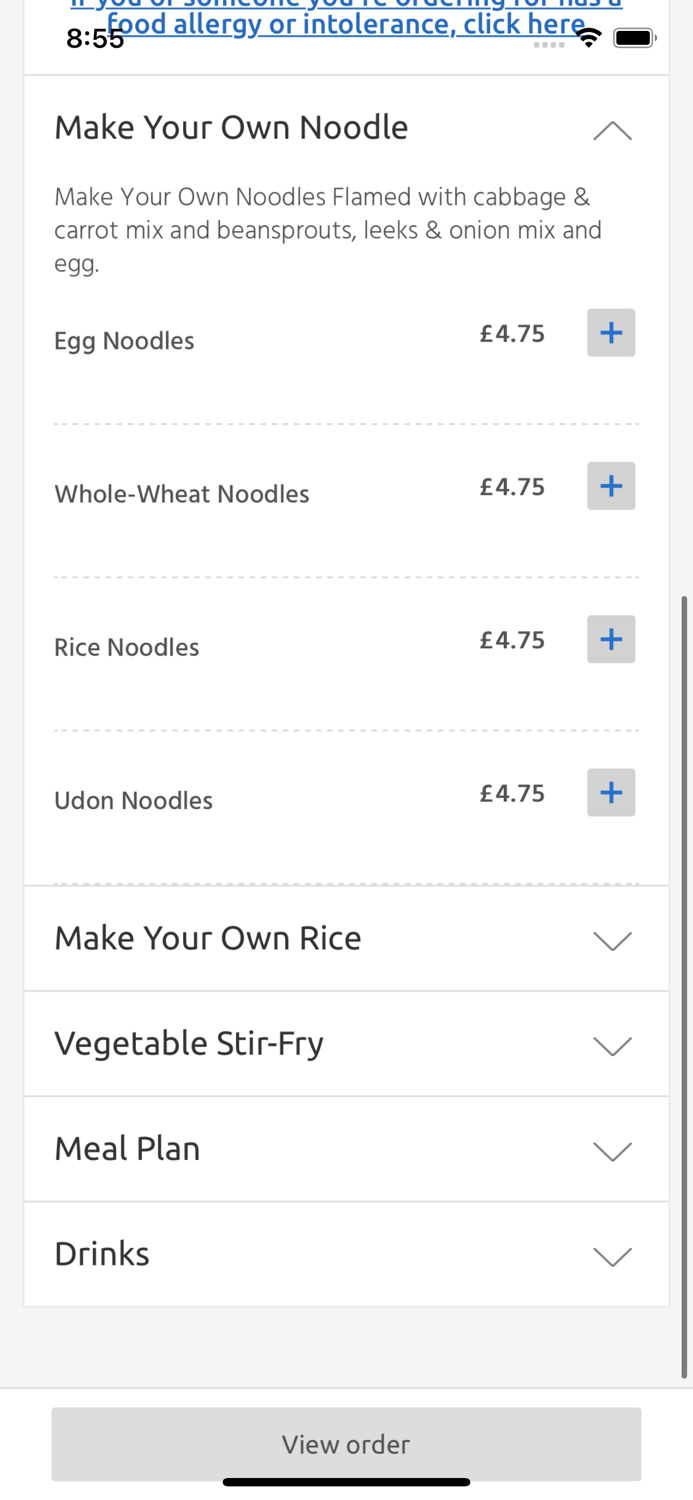This screenshot has height=1500, width=693.
Task: Add Udon Noodles with plus icon
Action: 611,792
